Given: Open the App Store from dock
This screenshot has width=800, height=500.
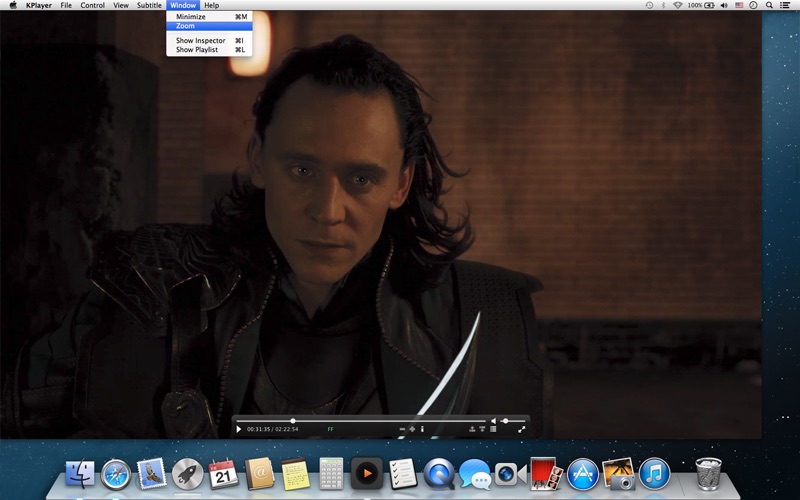Looking at the screenshot, I should (583, 474).
